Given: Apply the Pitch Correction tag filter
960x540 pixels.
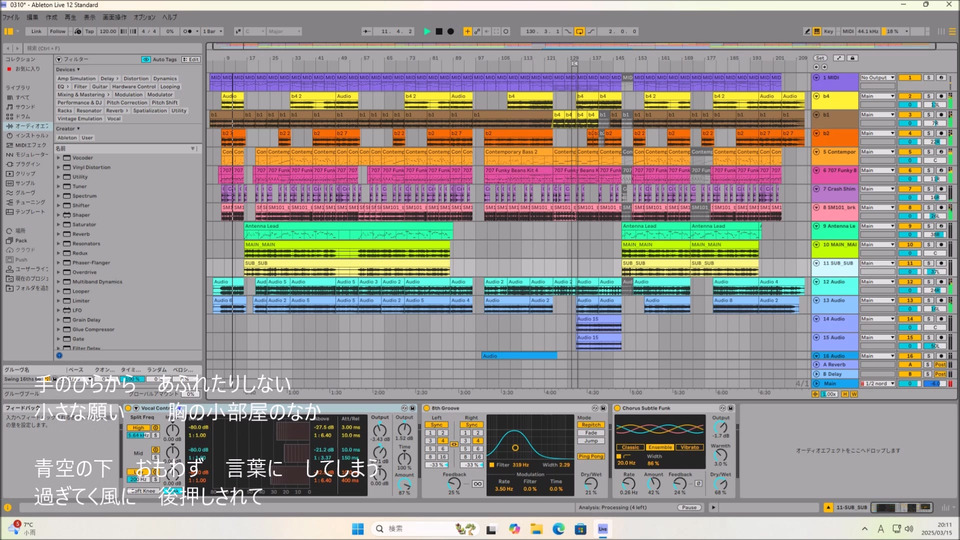Looking at the screenshot, I should click(x=127, y=102).
